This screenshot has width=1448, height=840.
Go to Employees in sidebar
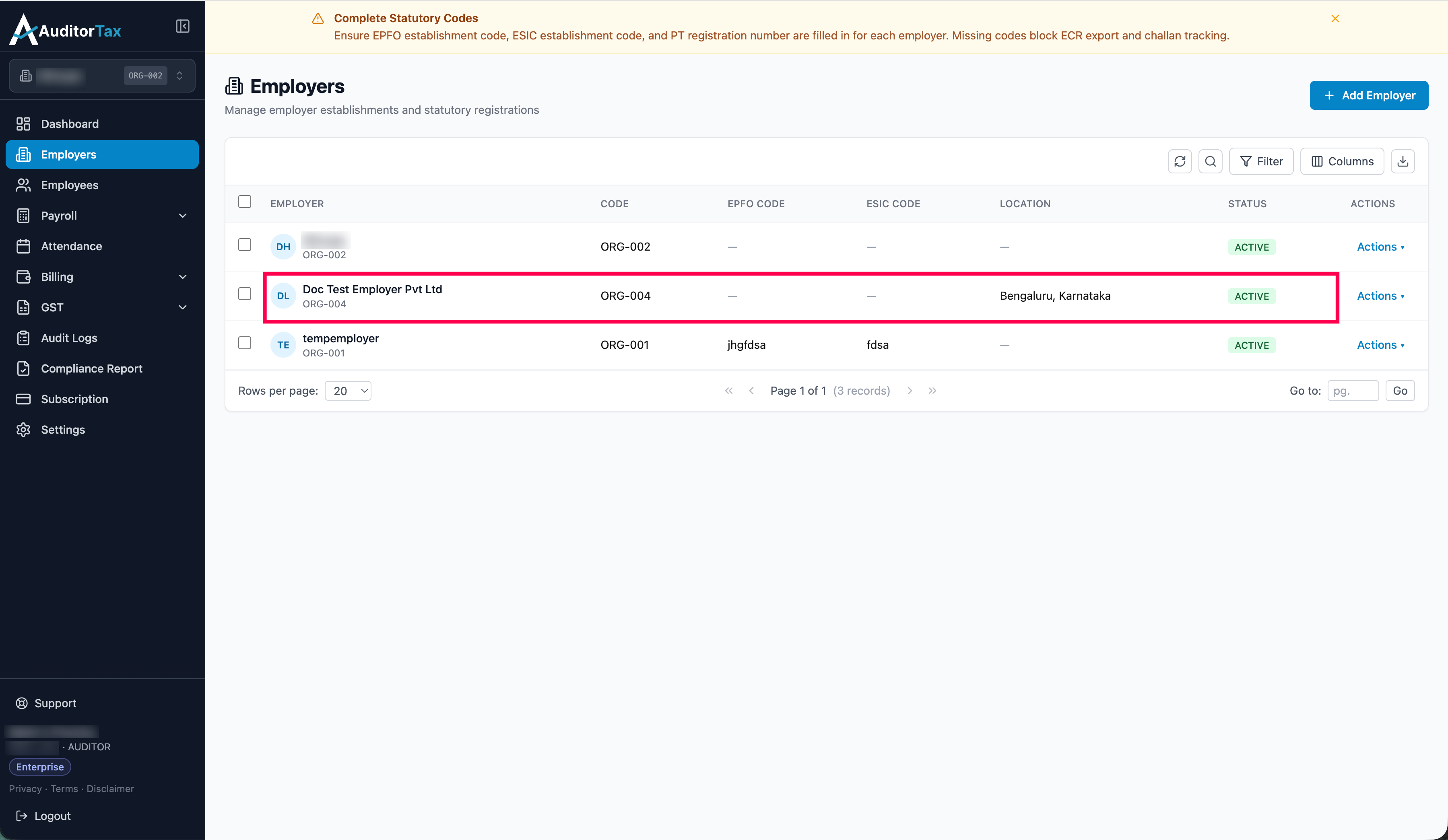[102, 185]
